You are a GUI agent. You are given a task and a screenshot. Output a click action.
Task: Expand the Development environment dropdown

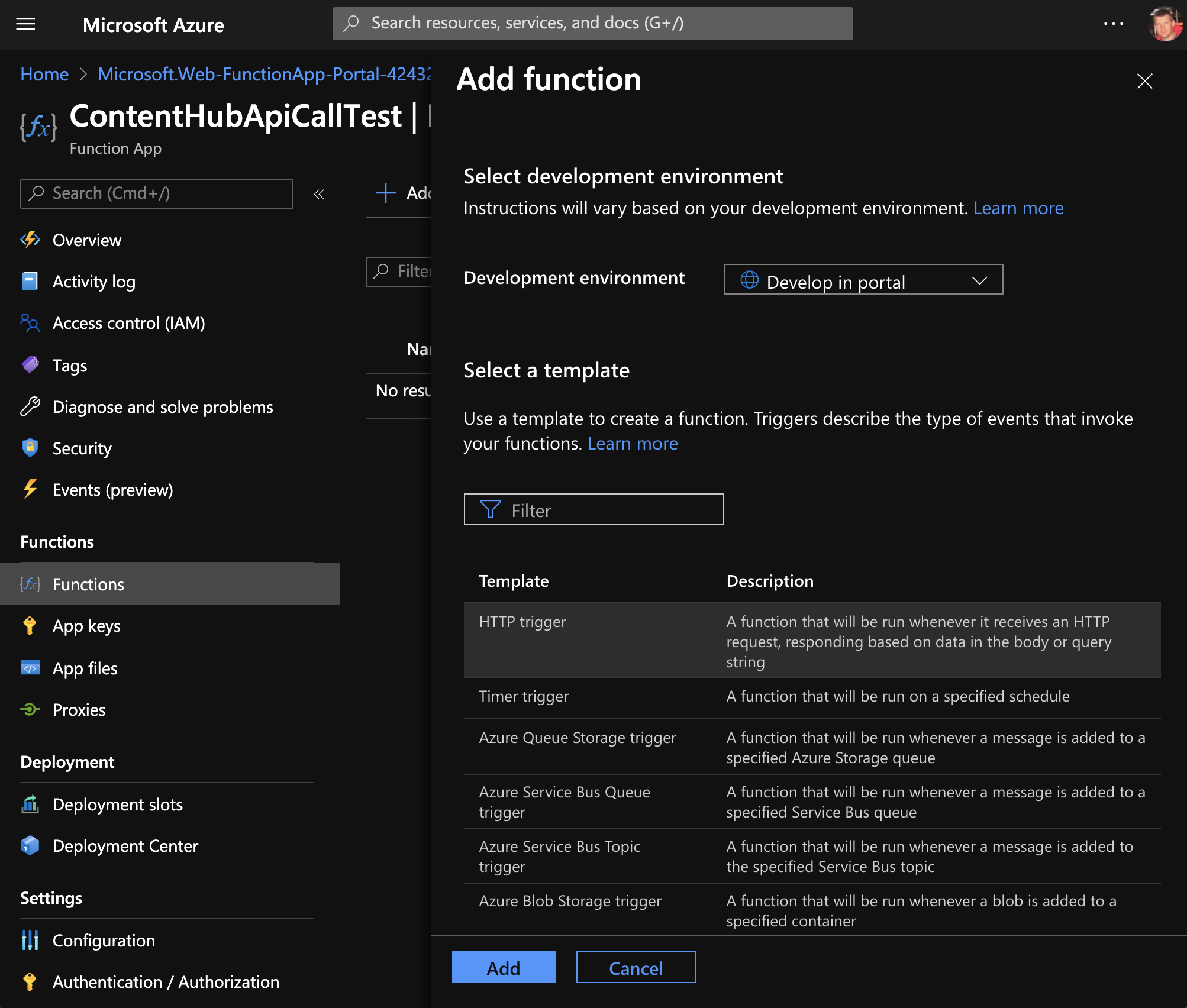point(863,279)
